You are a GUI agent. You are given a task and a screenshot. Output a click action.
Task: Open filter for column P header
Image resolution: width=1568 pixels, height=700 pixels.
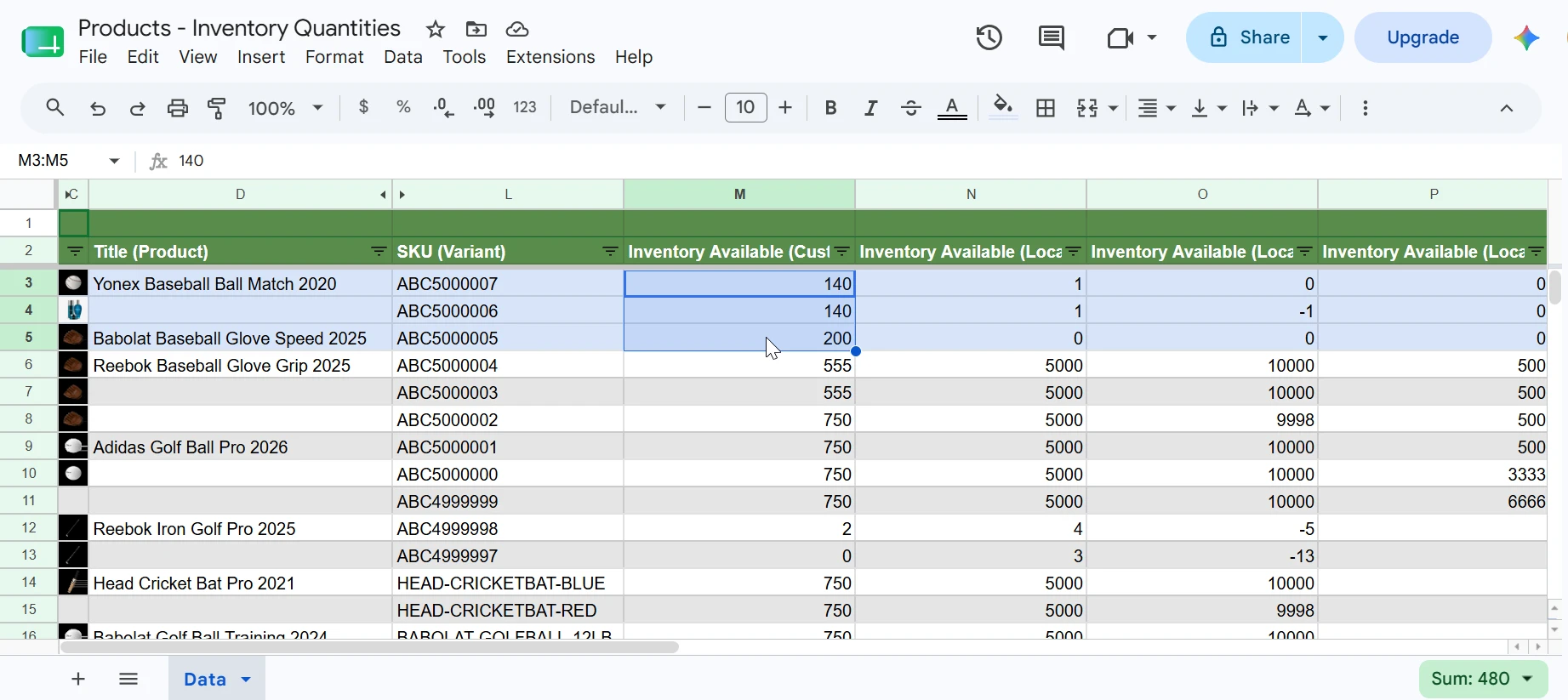1536,252
